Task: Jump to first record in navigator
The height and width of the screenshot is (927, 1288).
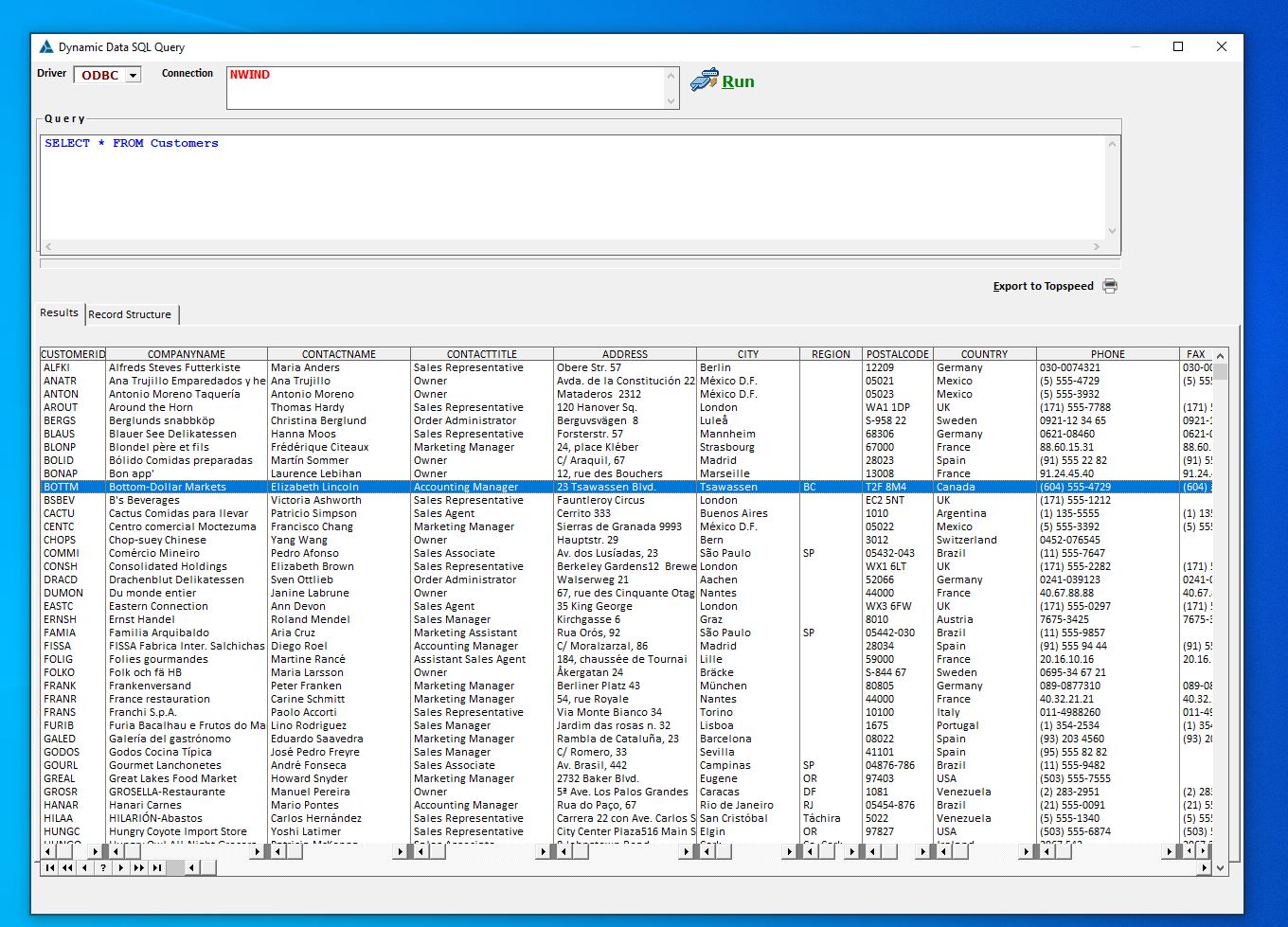Action: (49, 867)
